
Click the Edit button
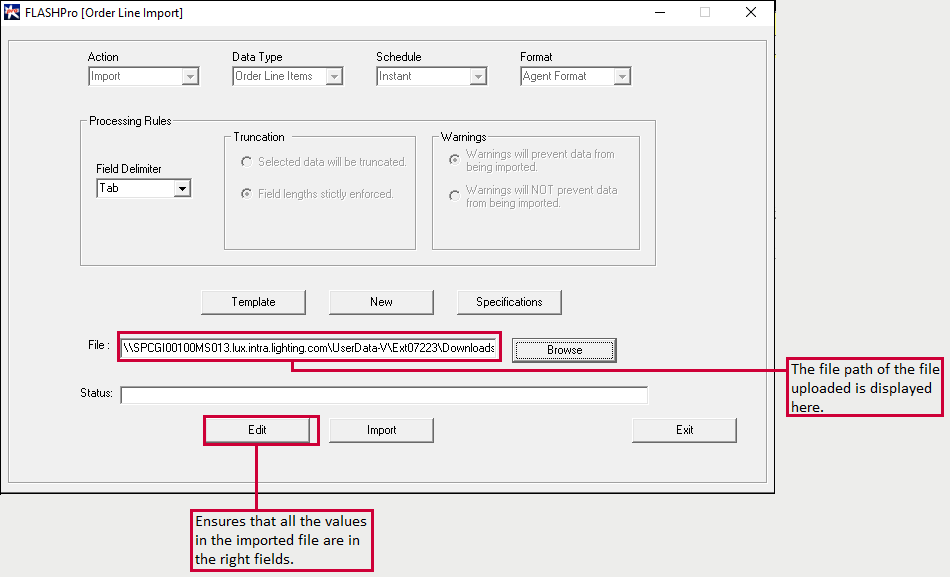(257, 430)
